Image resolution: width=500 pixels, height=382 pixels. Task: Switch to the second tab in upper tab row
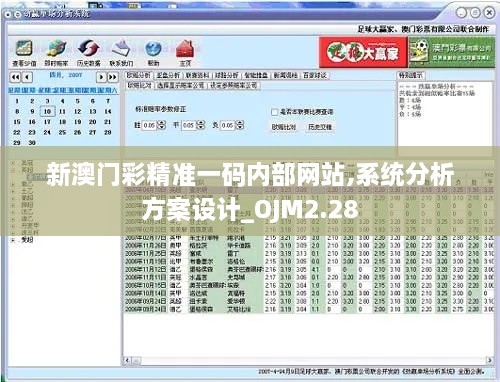pos(168,76)
